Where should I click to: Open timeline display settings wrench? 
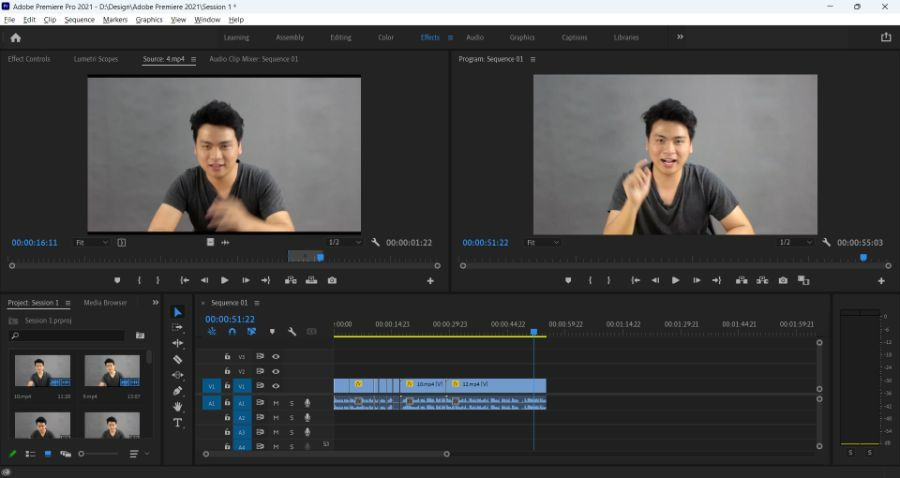pos(292,332)
